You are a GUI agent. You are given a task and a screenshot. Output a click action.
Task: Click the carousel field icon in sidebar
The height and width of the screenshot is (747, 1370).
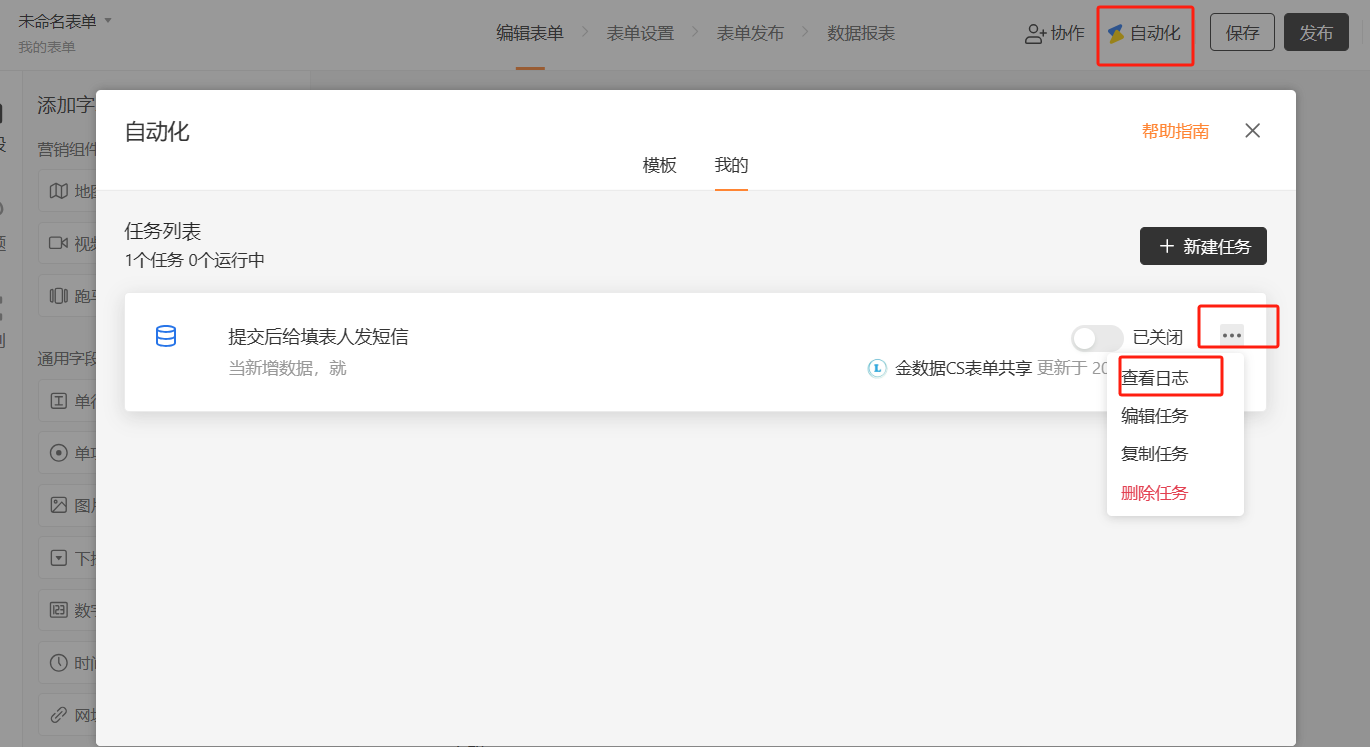coord(59,296)
